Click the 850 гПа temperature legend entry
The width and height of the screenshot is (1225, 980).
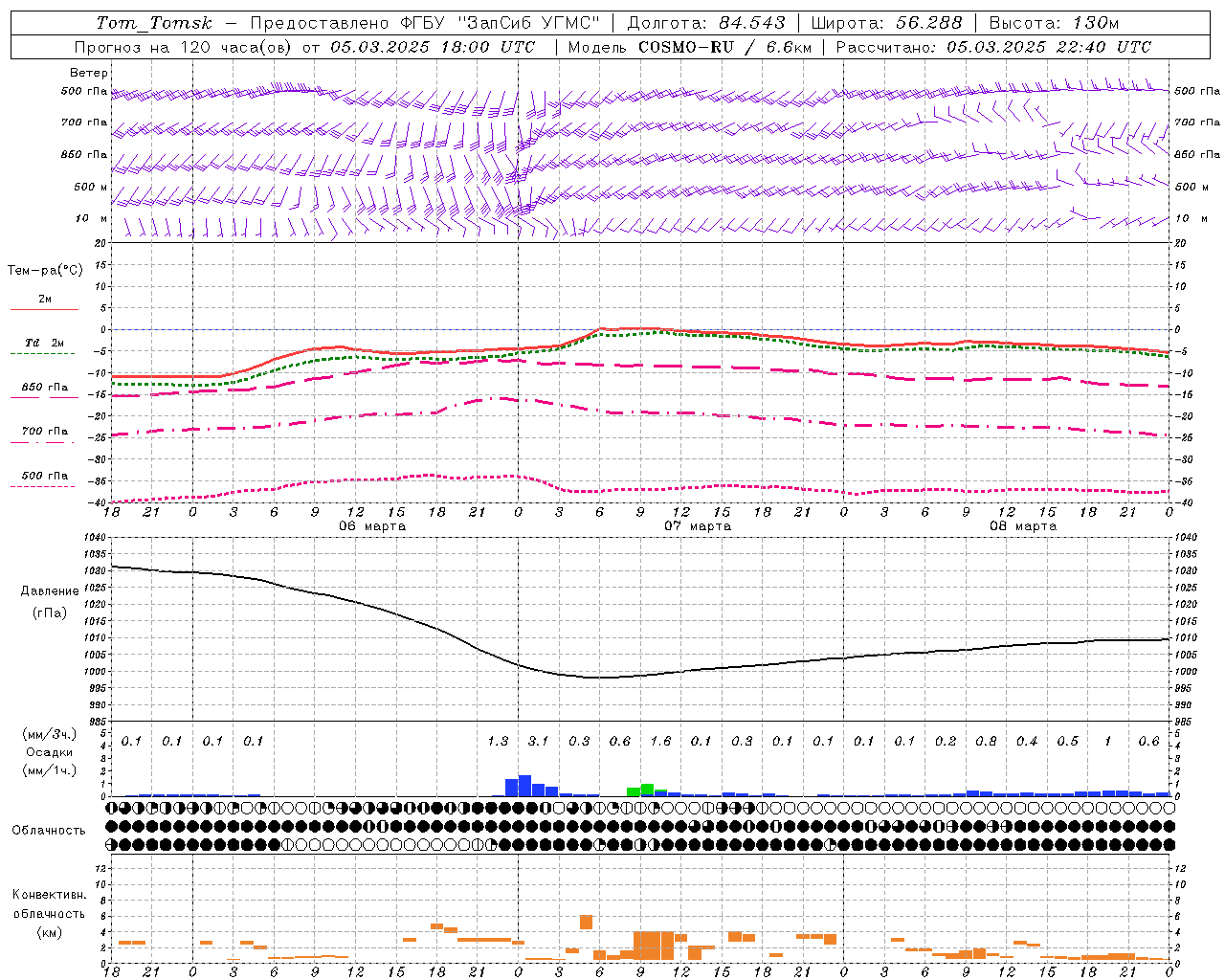click(x=44, y=390)
